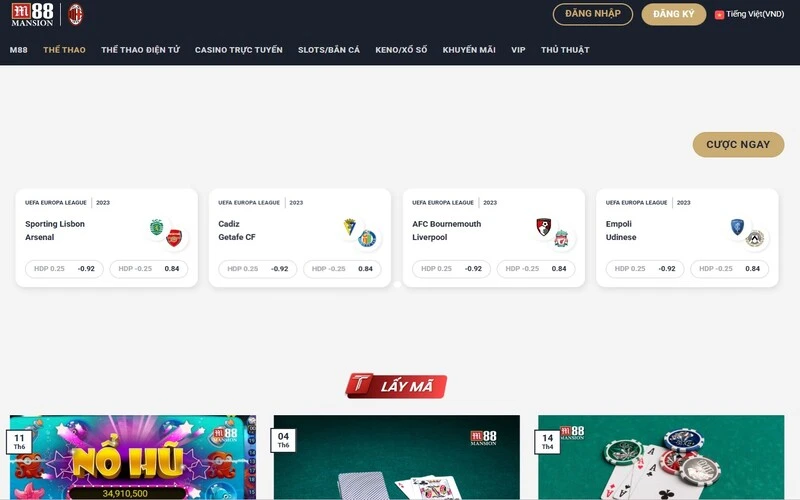Click the AC Milan club crest

[x=76, y=15]
